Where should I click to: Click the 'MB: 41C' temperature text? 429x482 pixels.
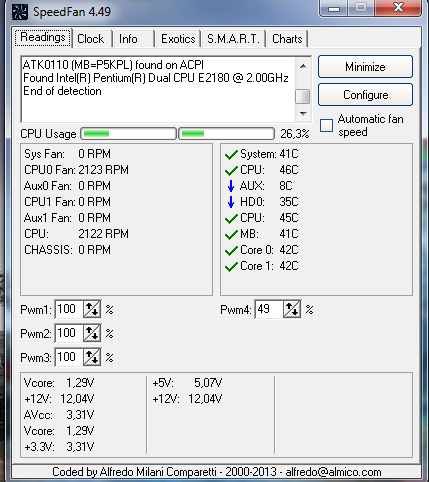tap(269, 234)
